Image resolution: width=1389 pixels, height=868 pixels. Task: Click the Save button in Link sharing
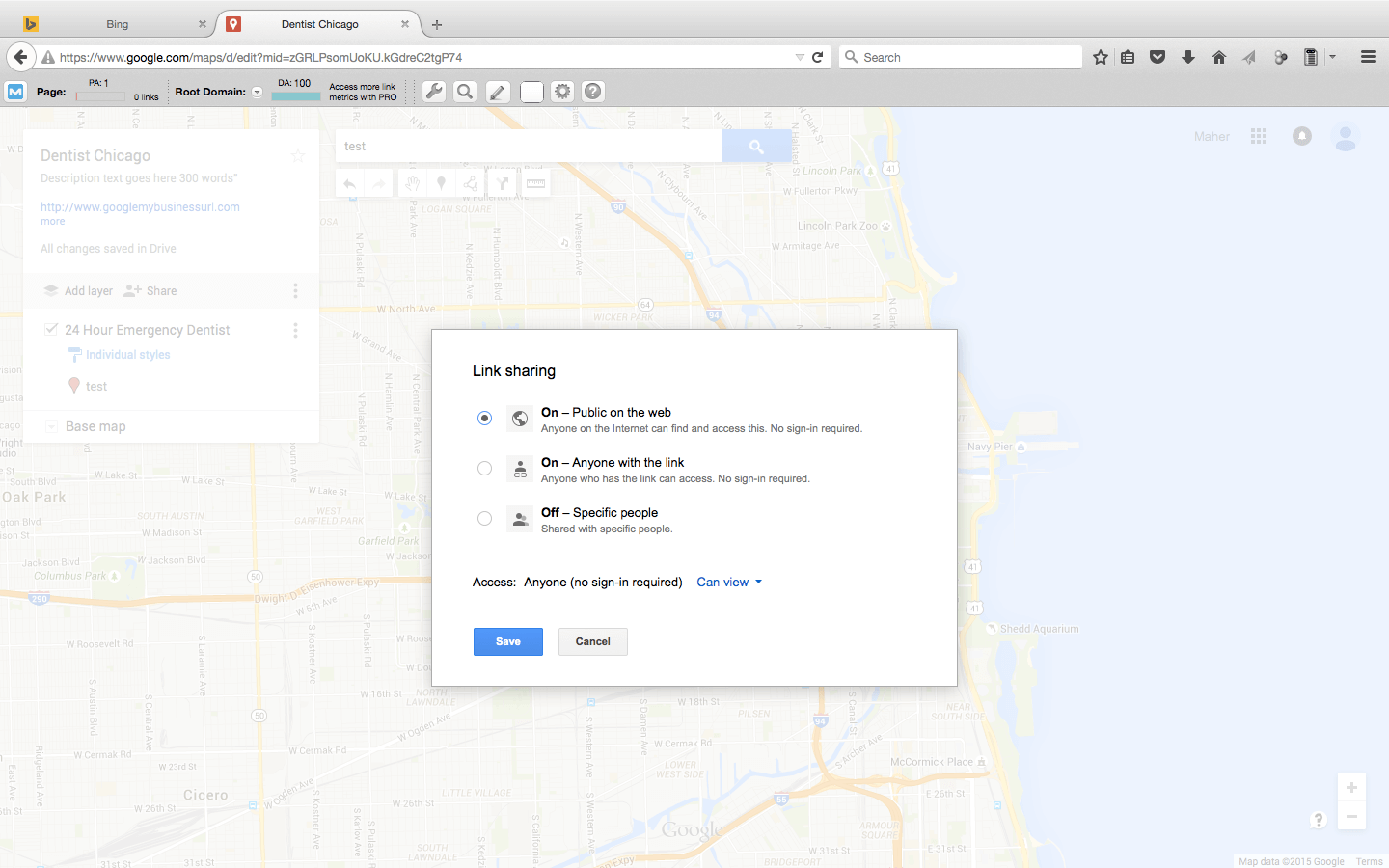[508, 641]
